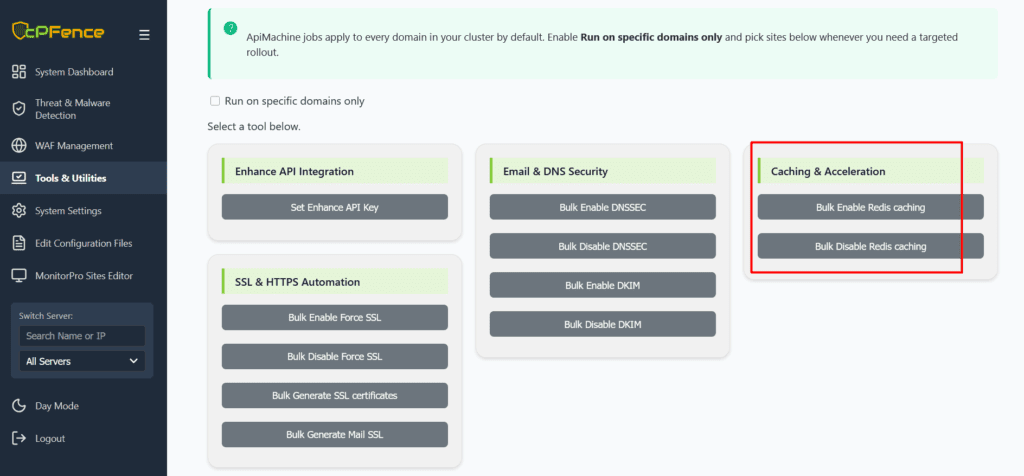
Task: Click the MonitorPro Sites Editor monitor icon
Action: coord(18,276)
